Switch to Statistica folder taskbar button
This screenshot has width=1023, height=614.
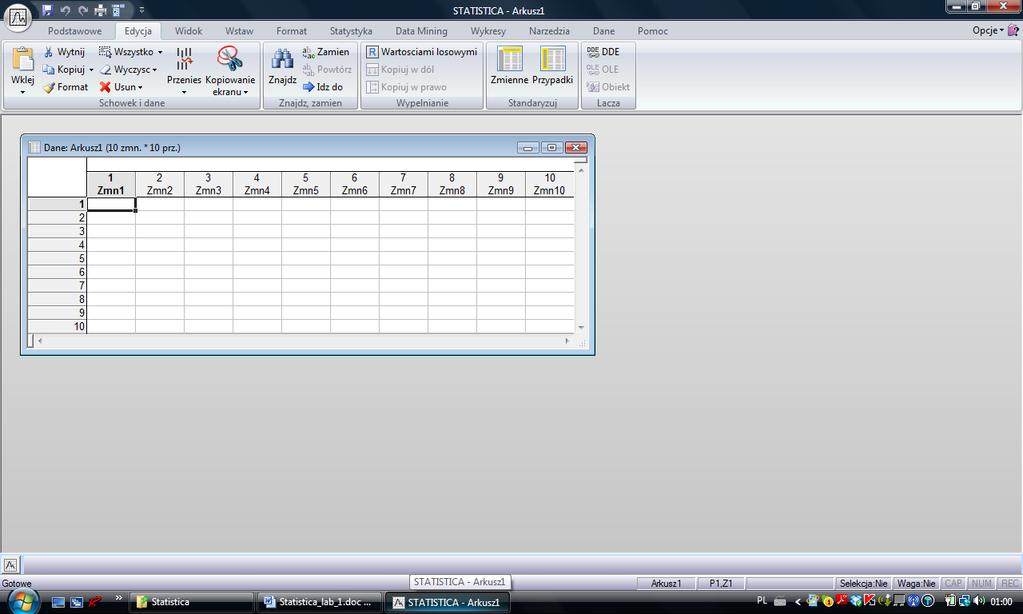[x=191, y=602]
